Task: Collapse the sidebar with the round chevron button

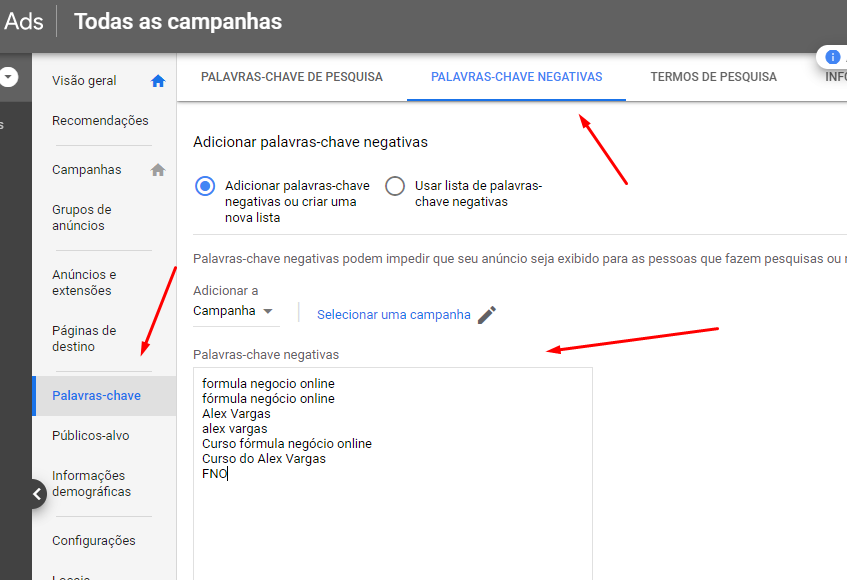Action: [x=37, y=494]
